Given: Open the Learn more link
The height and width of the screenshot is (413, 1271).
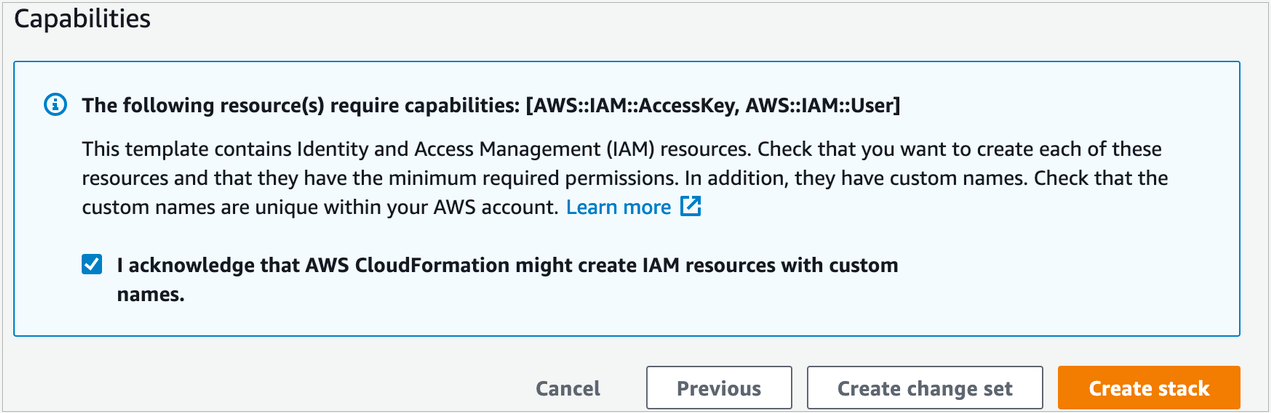Looking at the screenshot, I should [x=618, y=207].
